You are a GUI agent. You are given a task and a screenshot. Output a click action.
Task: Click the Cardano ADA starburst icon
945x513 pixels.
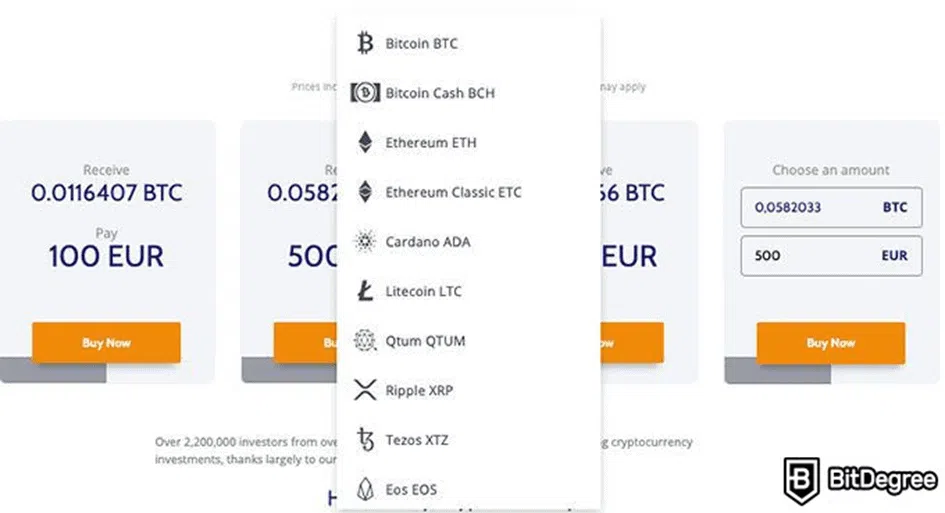pyautogui.click(x=365, y=241)
